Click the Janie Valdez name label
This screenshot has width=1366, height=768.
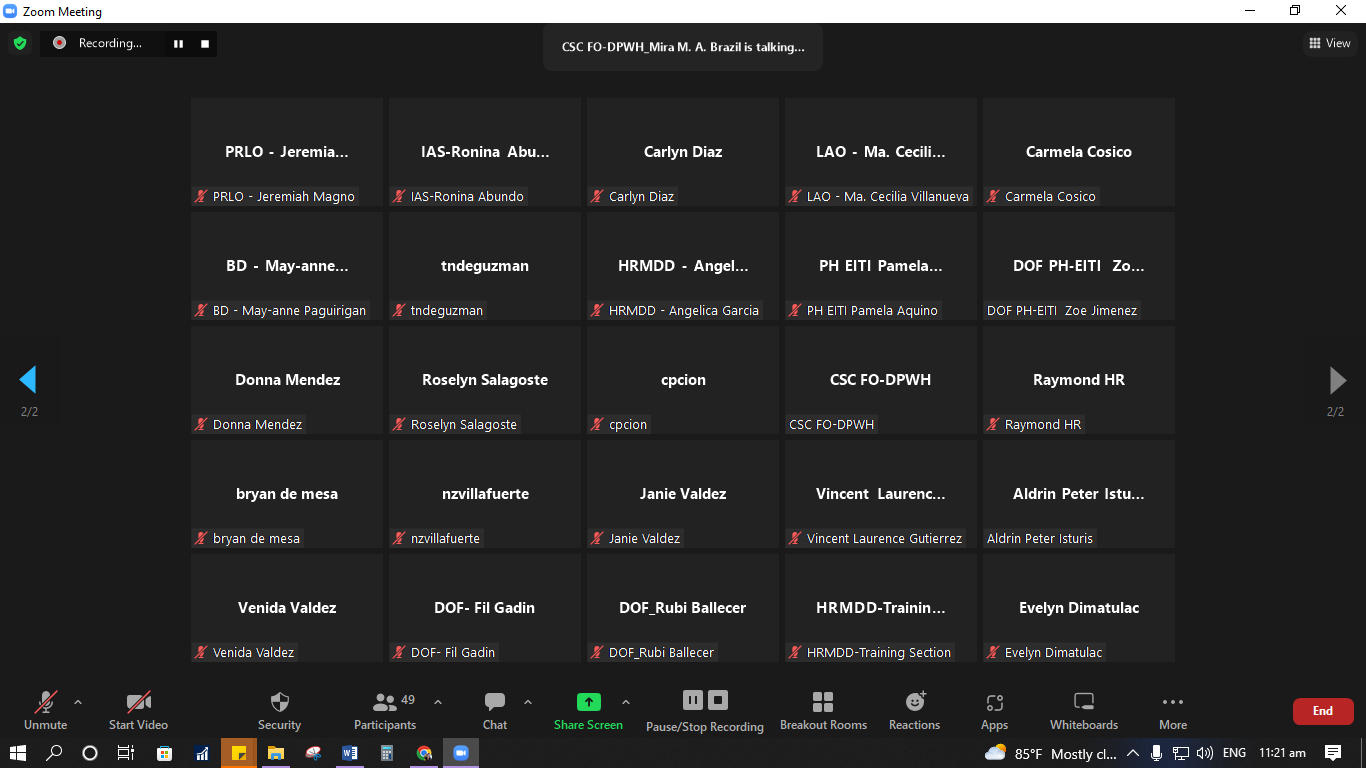(644, 538)
